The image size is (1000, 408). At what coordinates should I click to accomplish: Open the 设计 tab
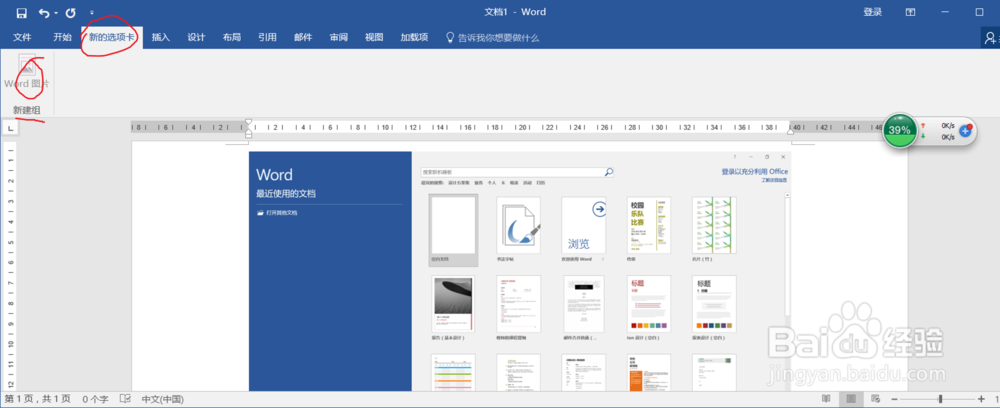click(196, 38)
